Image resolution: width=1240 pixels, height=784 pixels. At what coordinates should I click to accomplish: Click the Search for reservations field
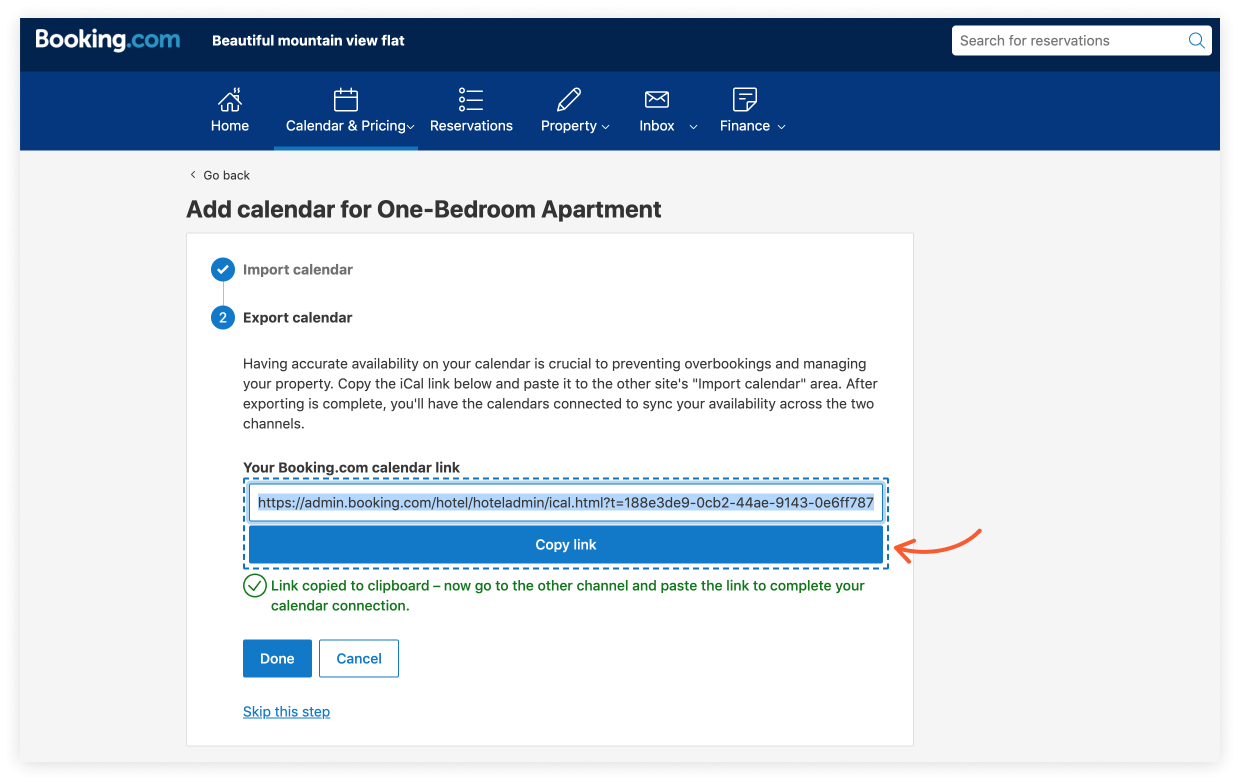click(1081, 41)
